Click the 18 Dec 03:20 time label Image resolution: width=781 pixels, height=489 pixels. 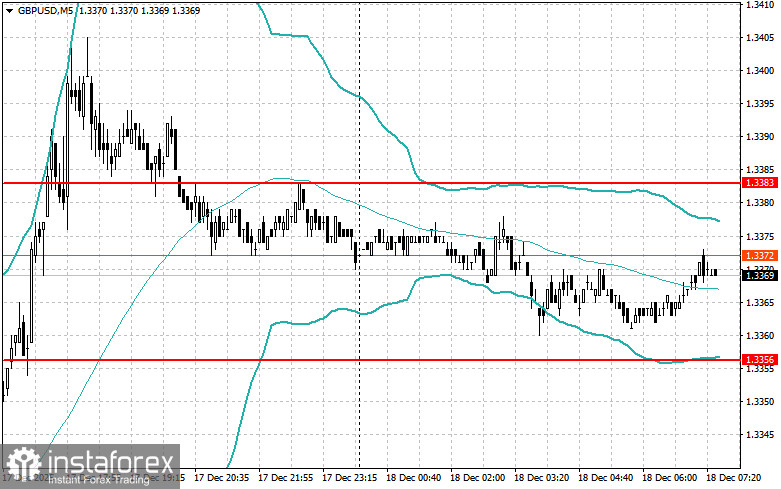coord(541,478)
